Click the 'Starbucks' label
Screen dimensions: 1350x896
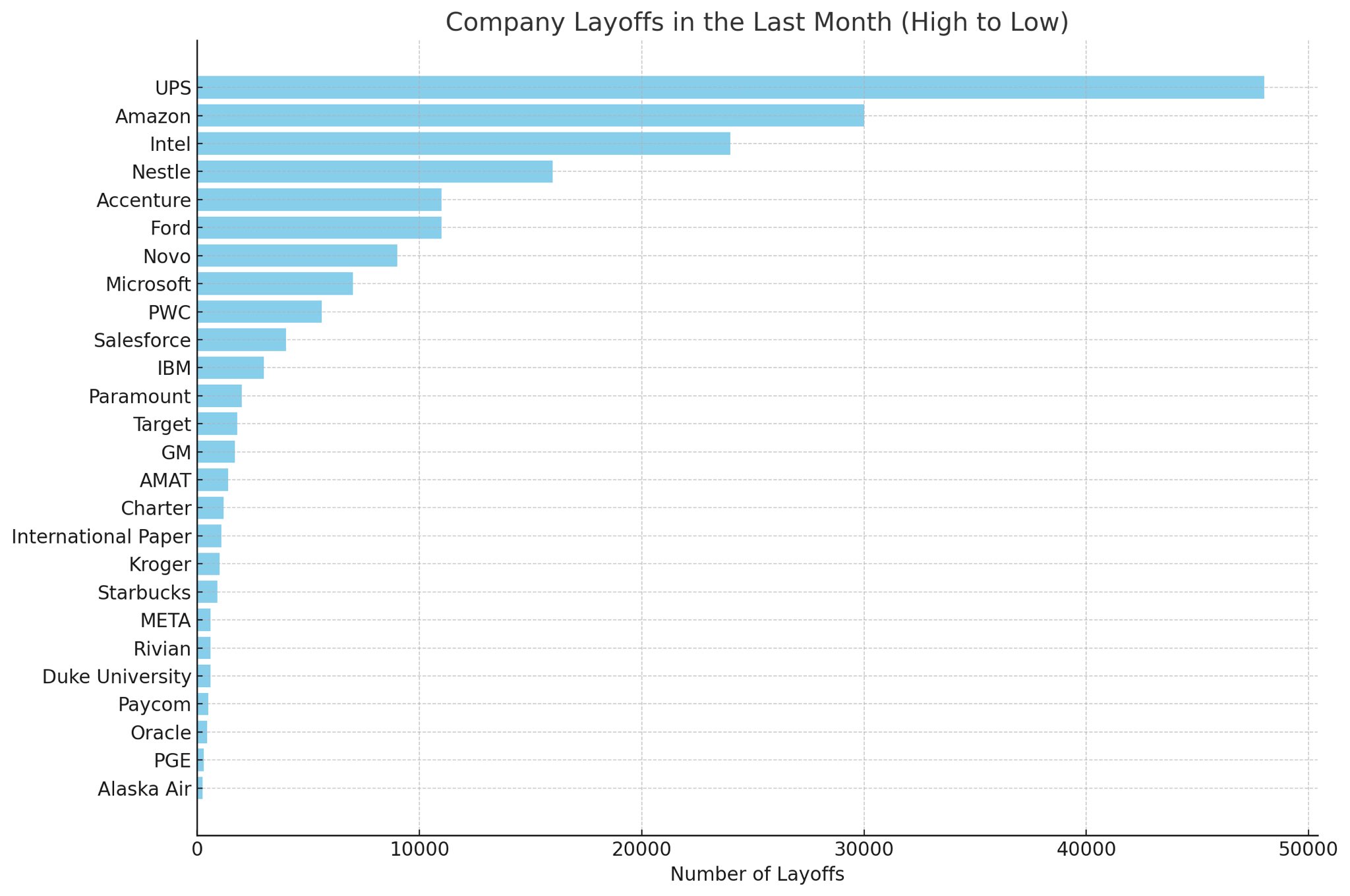[144, 593]
